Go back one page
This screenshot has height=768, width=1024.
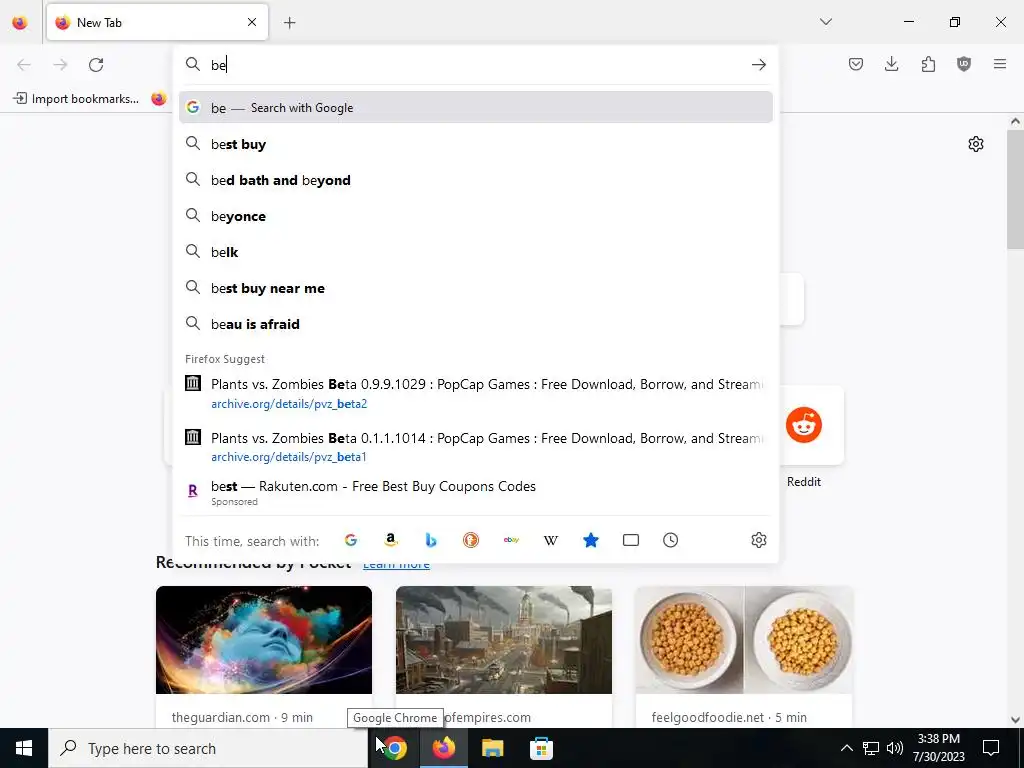coord(24,65)
